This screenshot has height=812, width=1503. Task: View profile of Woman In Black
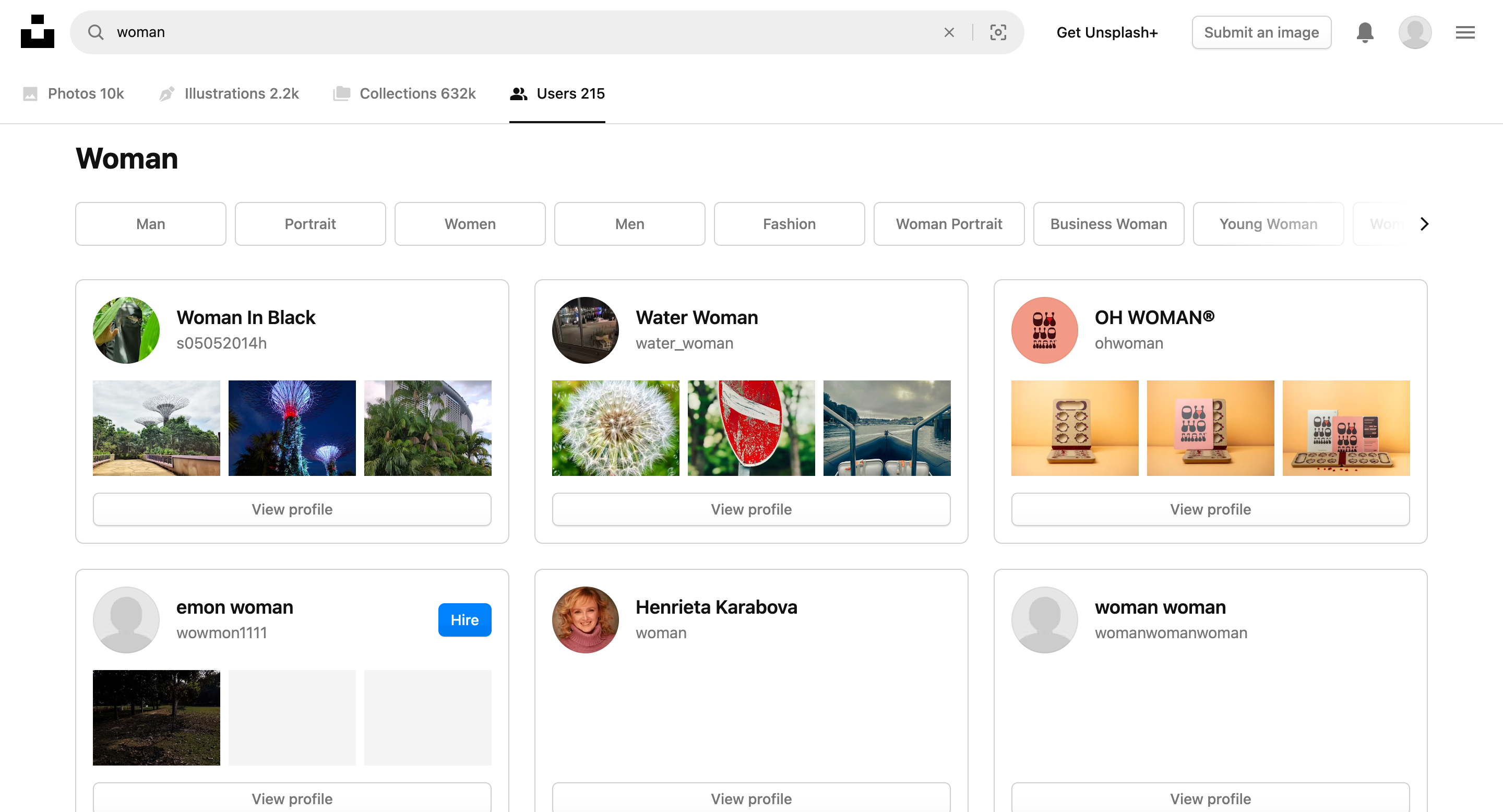[292, 509]
